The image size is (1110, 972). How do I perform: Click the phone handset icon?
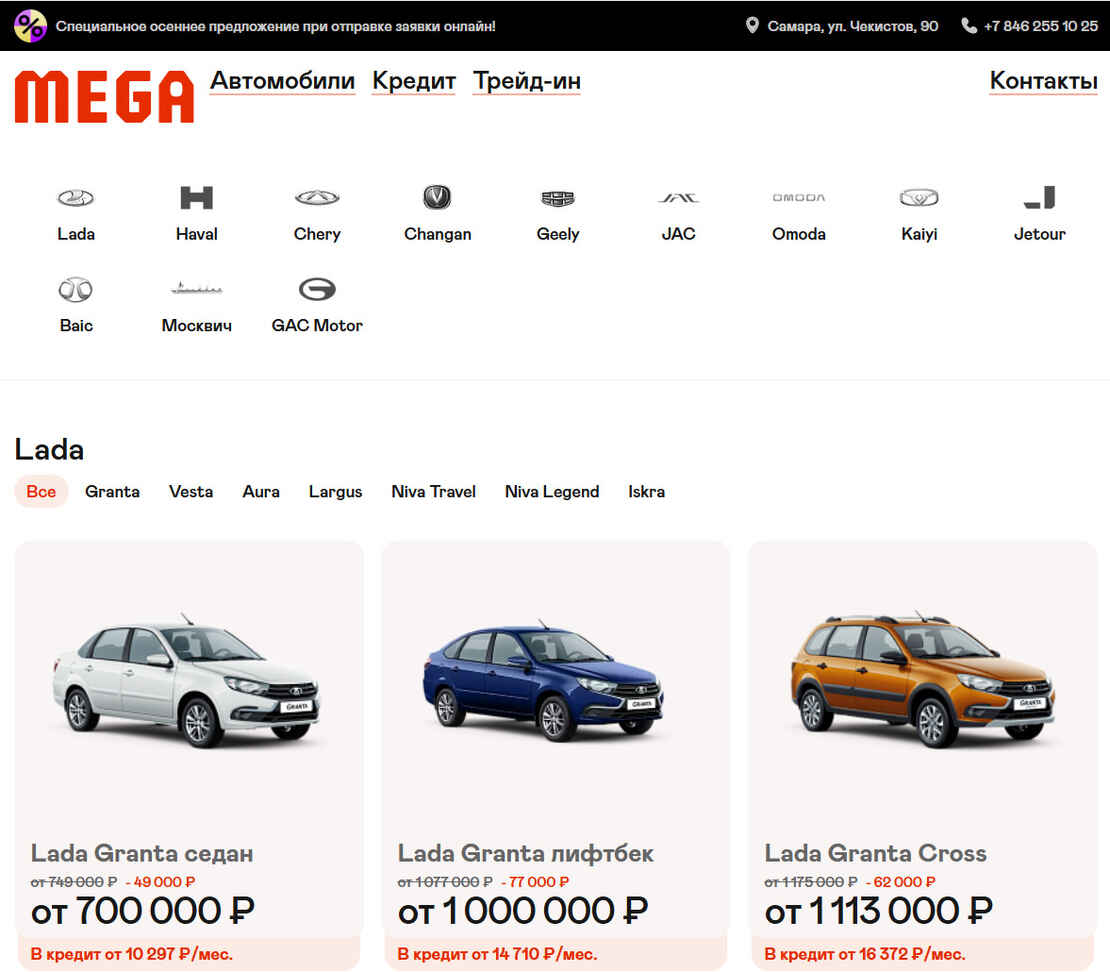point(968,25)
